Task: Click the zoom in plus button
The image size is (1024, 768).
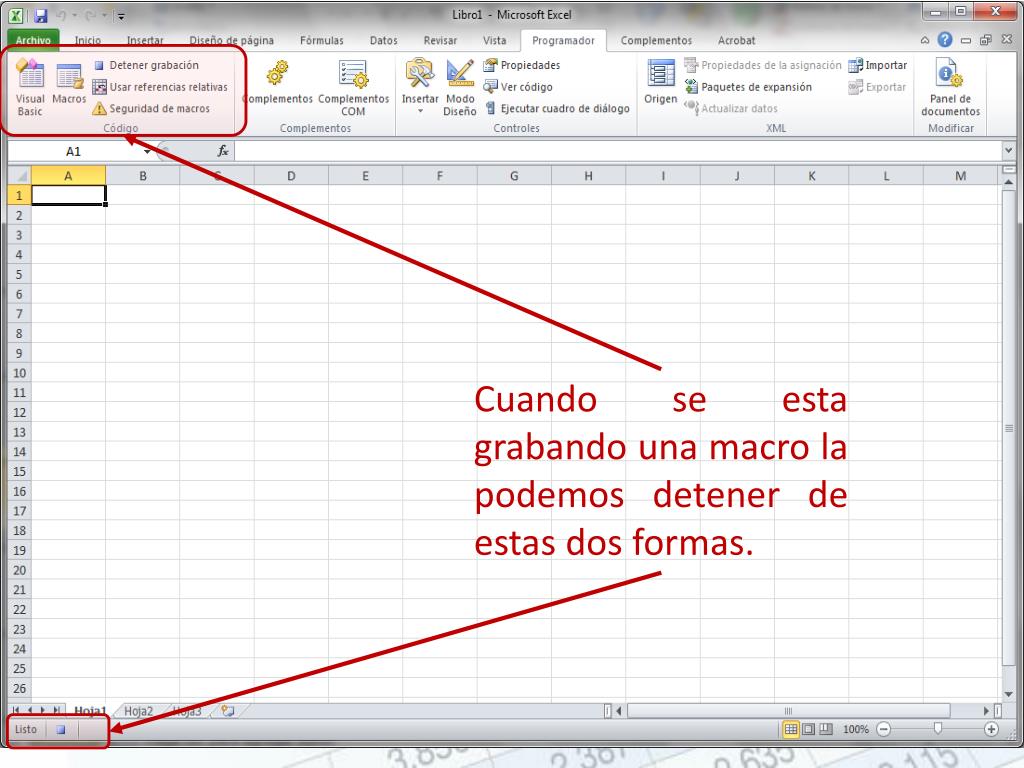Action: [x=991, y=729]
